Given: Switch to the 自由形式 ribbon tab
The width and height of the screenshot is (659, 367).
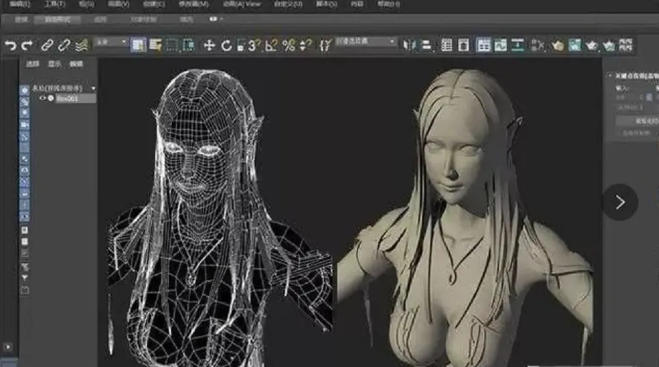Looking at the screenshot, I should point(57,19).
